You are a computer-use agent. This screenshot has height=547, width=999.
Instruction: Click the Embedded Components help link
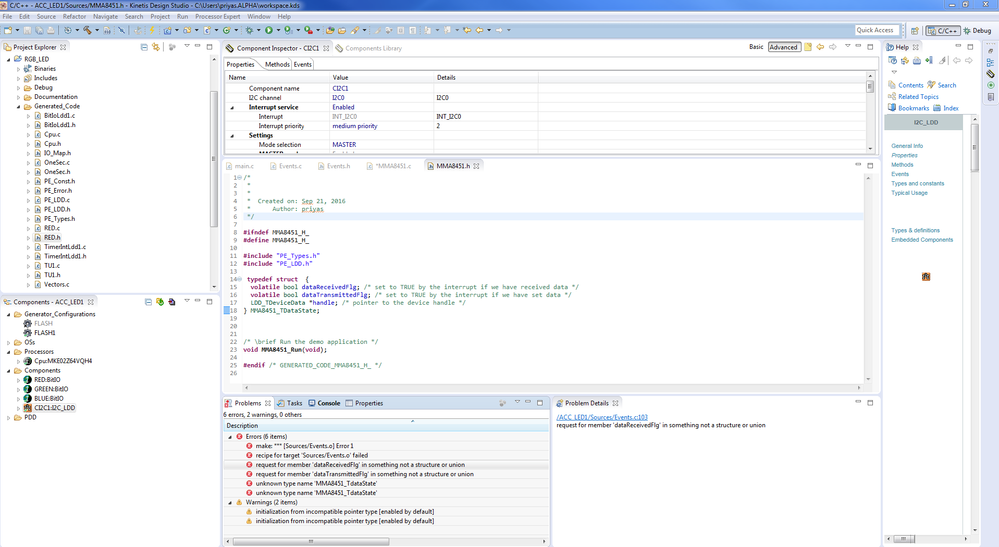(922, 240)
